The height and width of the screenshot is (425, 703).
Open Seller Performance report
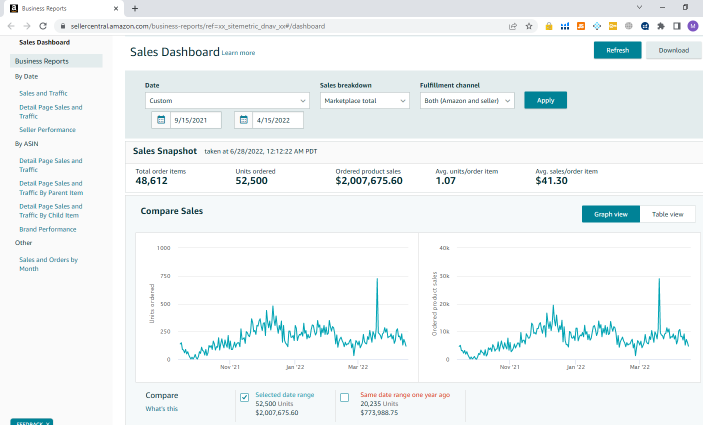pos(48,130)
